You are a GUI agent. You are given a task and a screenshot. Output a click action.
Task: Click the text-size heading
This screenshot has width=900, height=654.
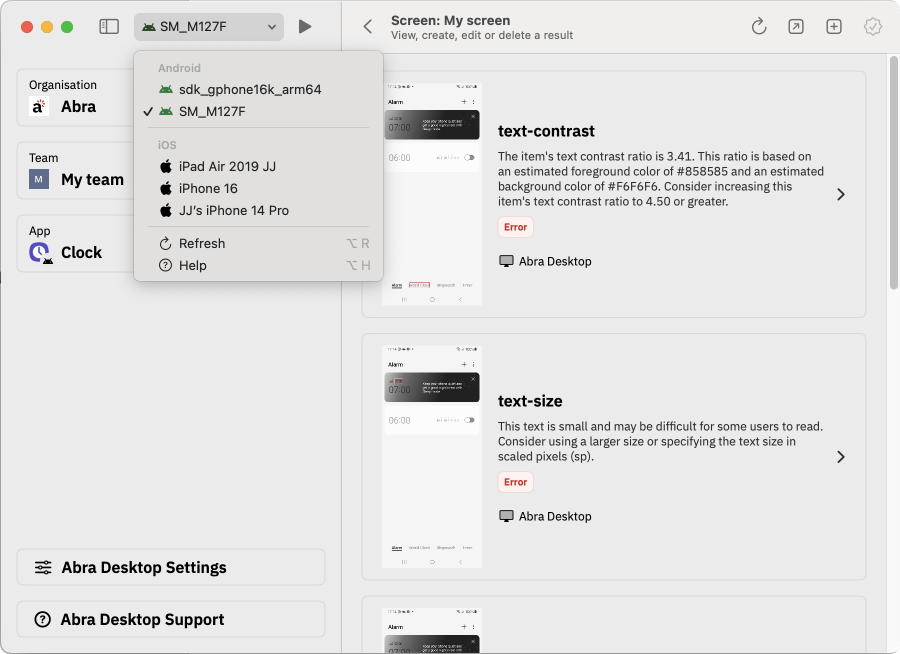pos(530,401)
